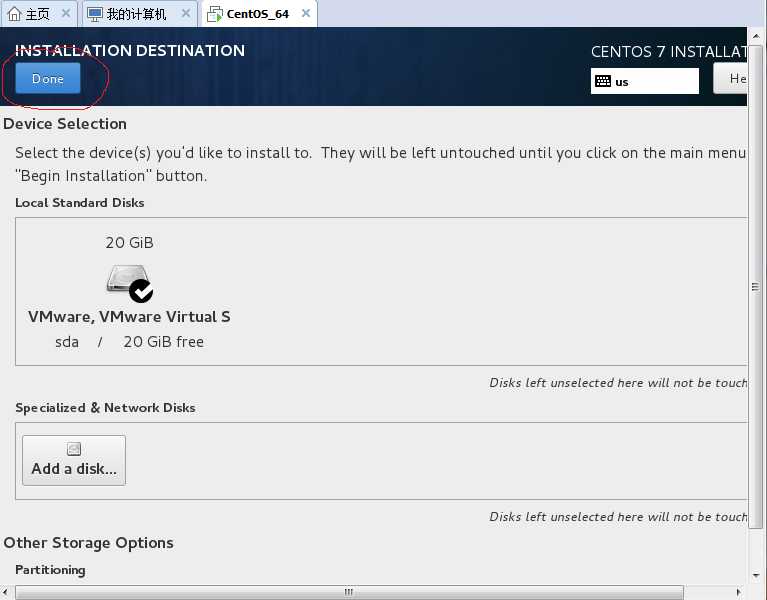767x600 pixels.
Task: Close the 我的计算机 tab
Action: point(186,14)
